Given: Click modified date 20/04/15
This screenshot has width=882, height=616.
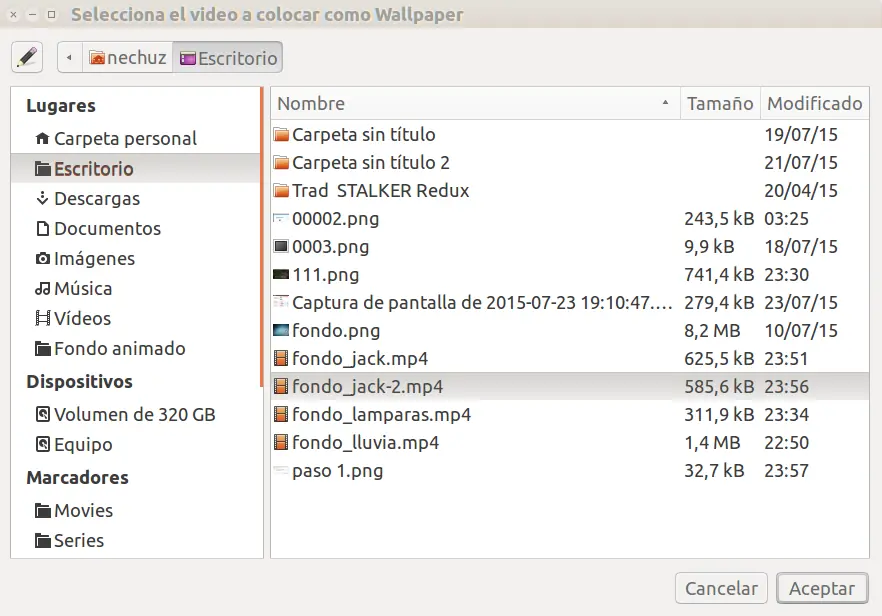Looking at the screenshot, I should click(800, 191).
